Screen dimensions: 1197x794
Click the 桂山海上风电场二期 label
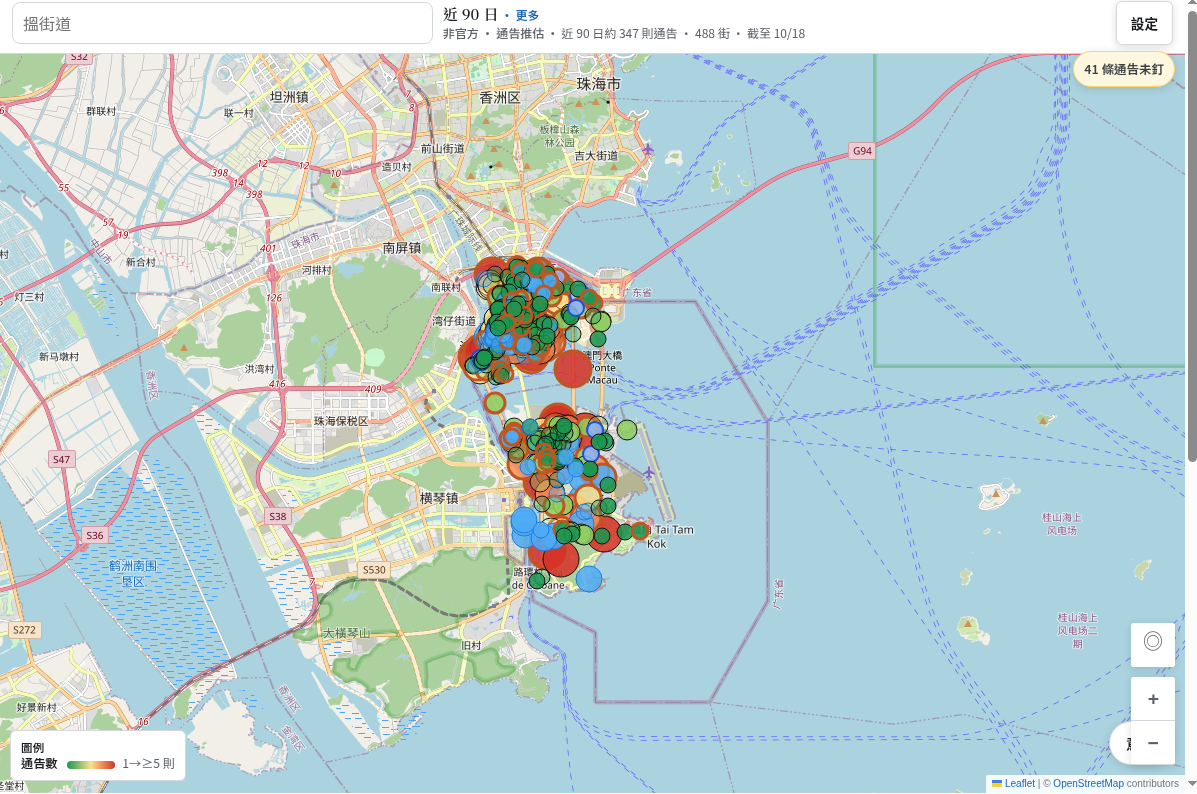pyautogui.click(x=1077, y=631)
